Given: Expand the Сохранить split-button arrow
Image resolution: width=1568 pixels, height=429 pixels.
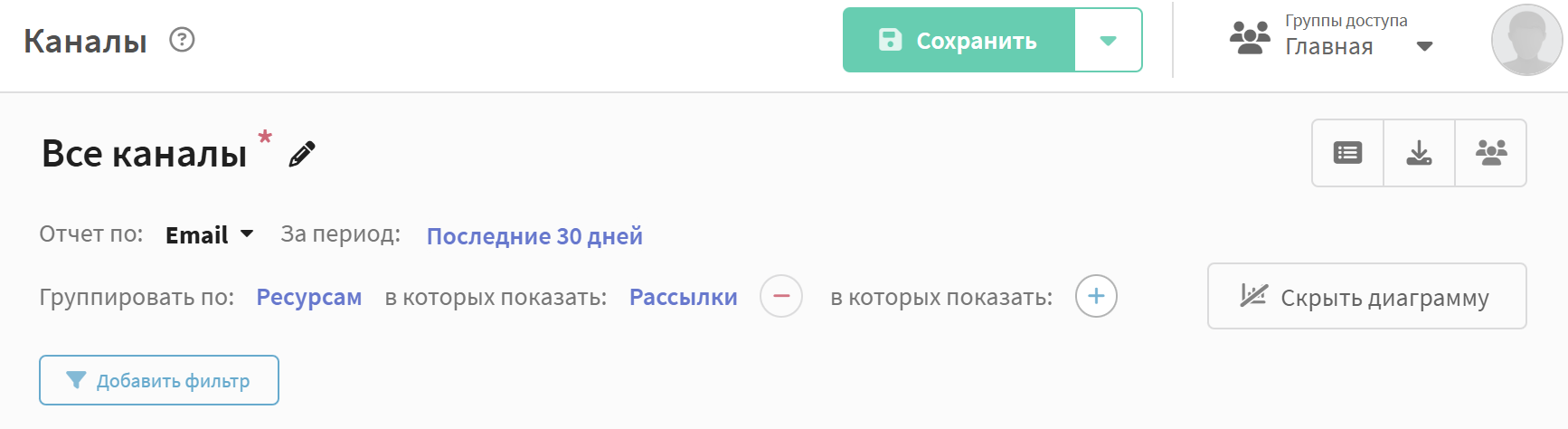Looking at the screenshot, I should 1108,40.
